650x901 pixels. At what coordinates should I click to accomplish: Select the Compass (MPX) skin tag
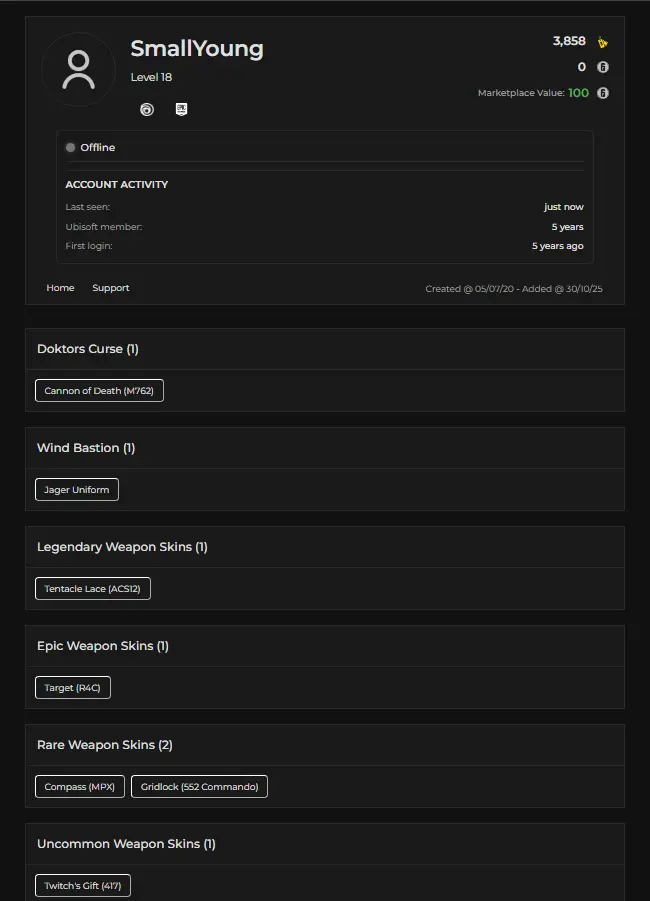[x=80, y=787]
